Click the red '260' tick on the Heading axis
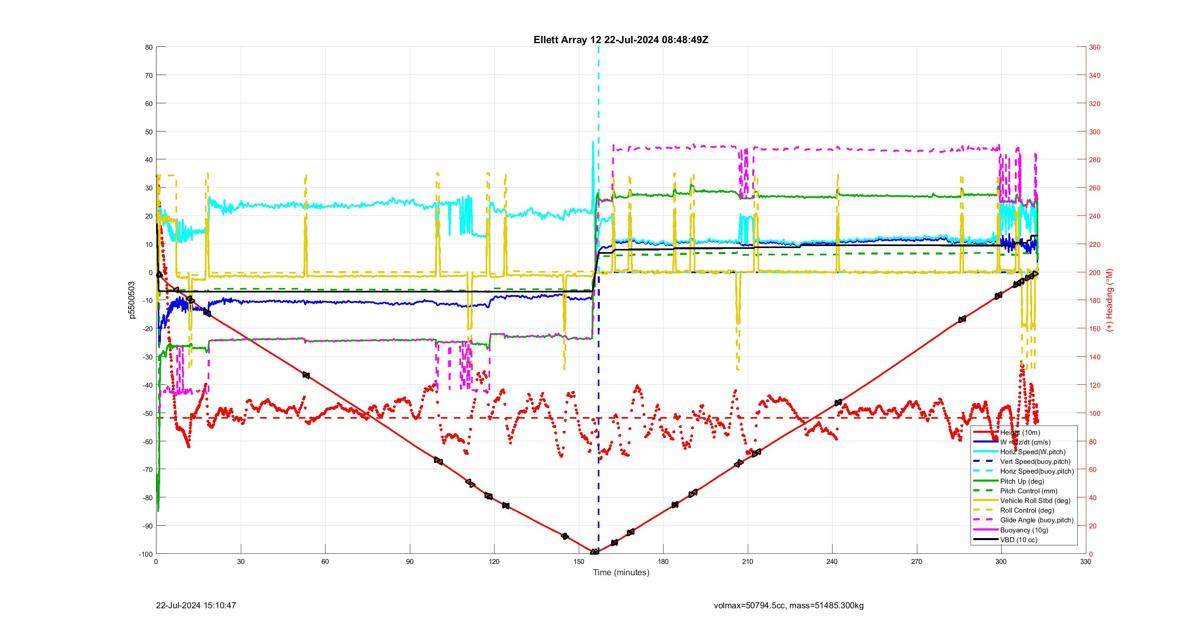The image size is (1200, 622). click(1095, 188)
